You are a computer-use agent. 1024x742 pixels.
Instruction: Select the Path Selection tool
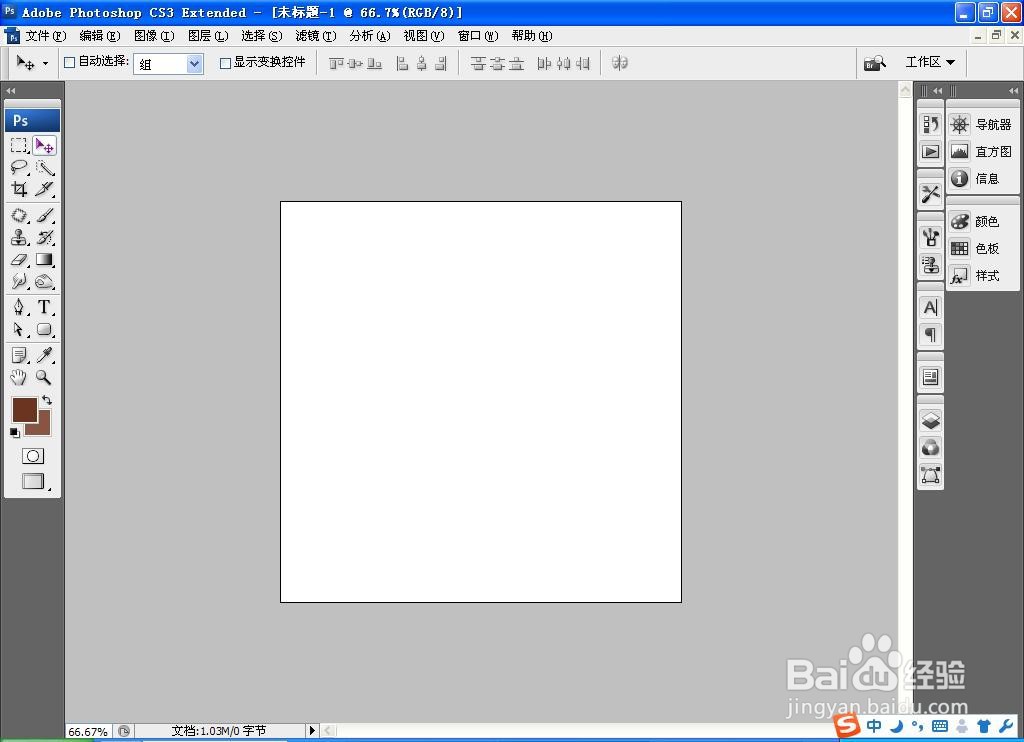19,329
